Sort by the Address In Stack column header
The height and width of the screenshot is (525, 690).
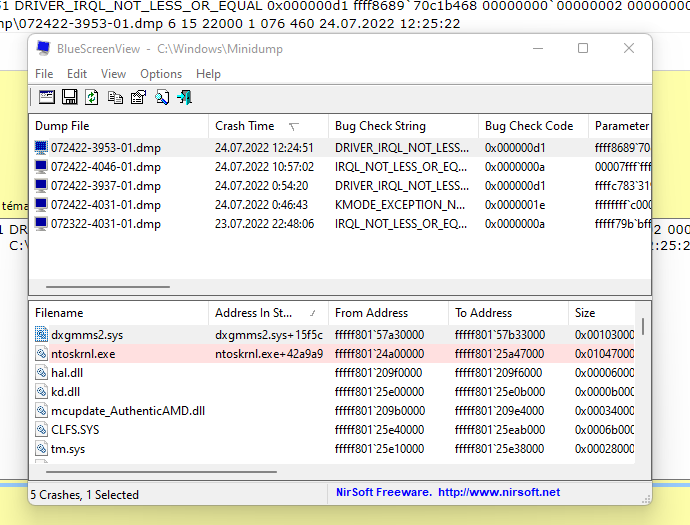[268, 313]
